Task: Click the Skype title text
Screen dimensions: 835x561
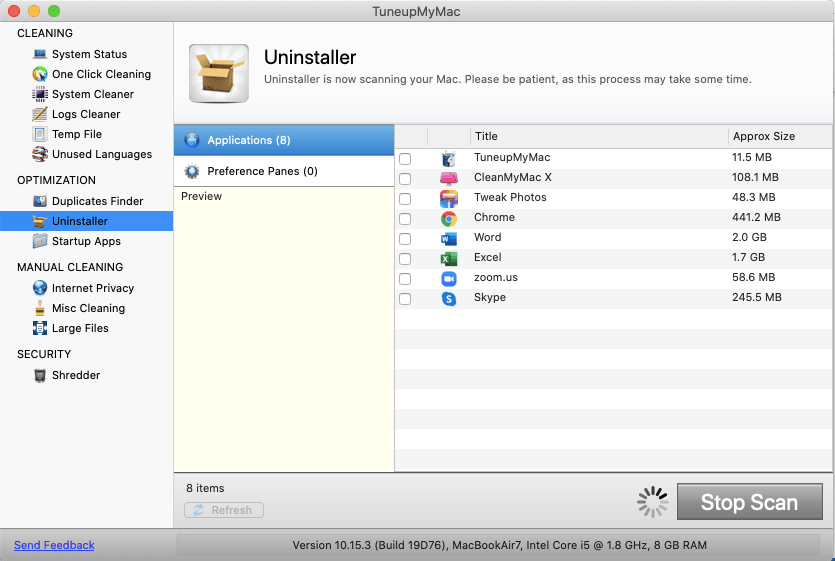Action: [490, 297]
